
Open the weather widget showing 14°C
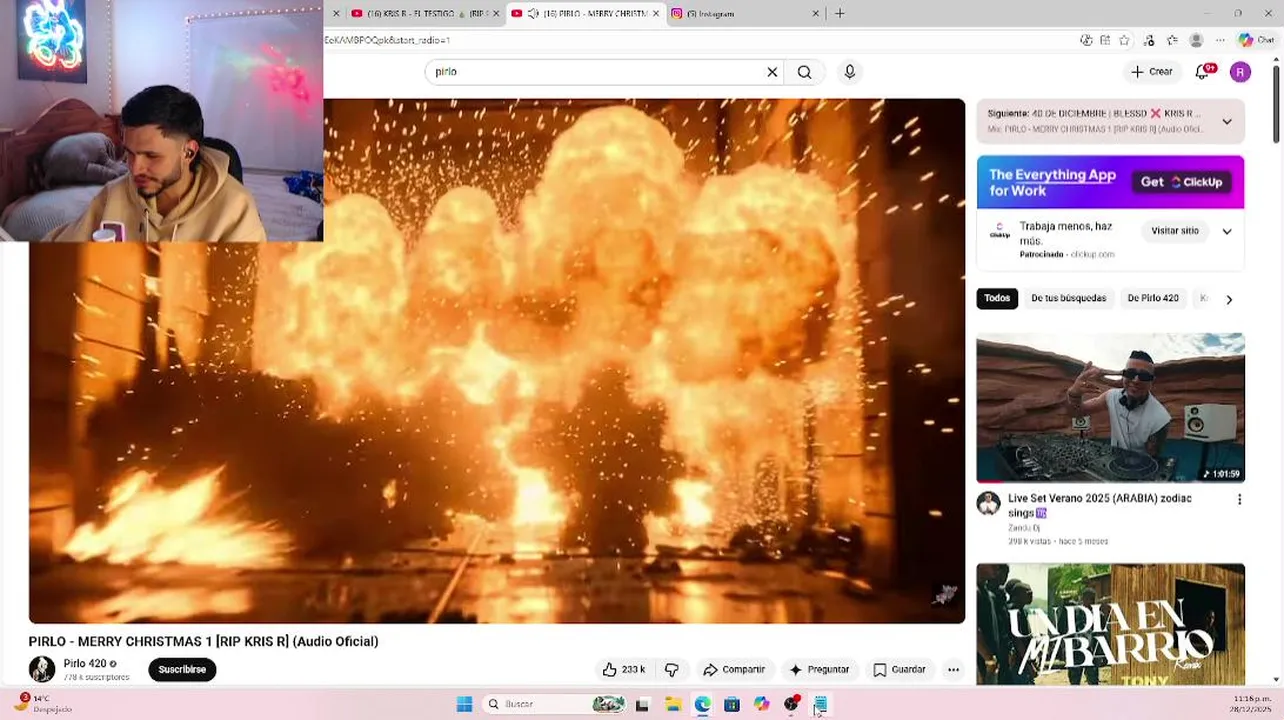(42, 703)
